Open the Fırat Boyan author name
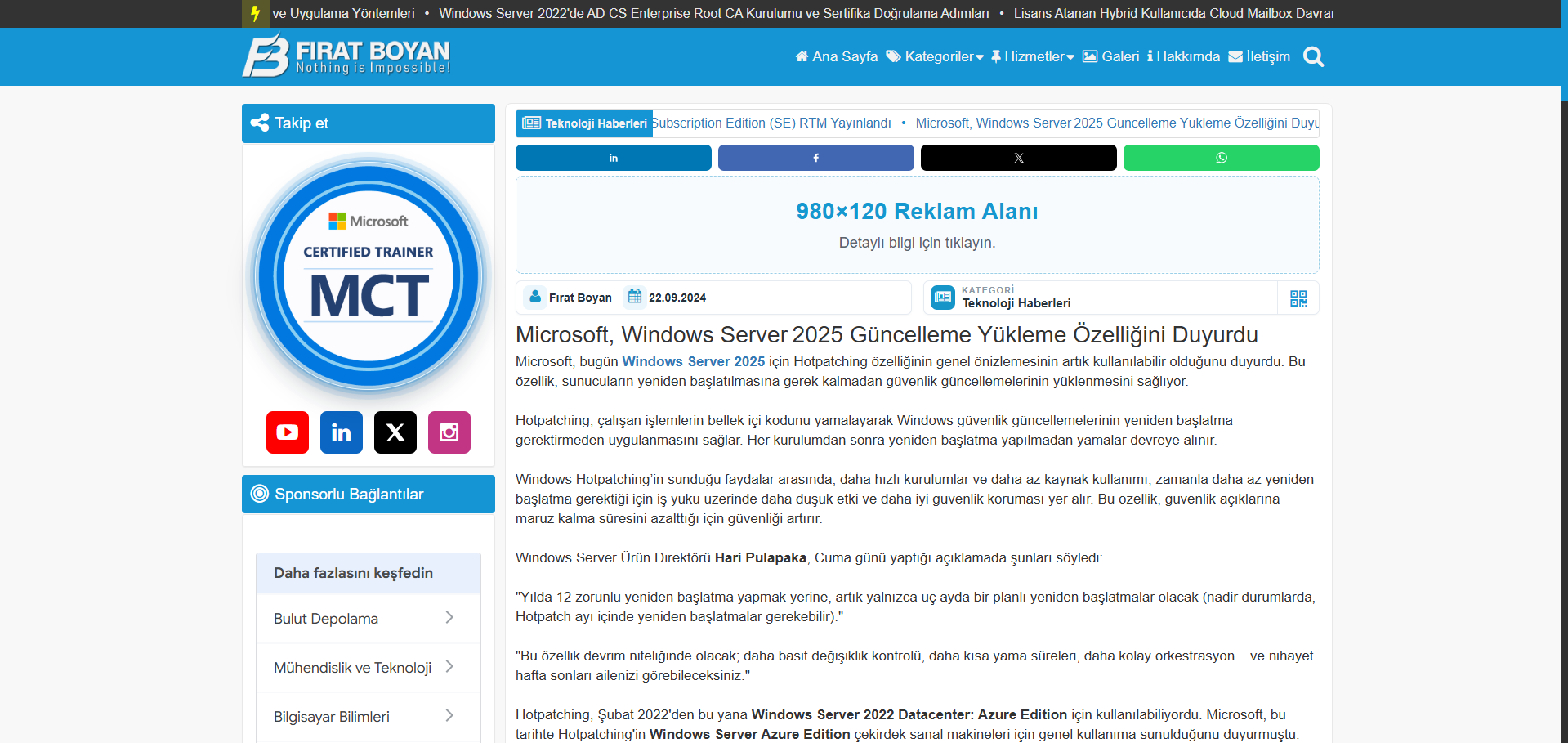Viewport: 1568px width, 743px height. click(580, 298)
